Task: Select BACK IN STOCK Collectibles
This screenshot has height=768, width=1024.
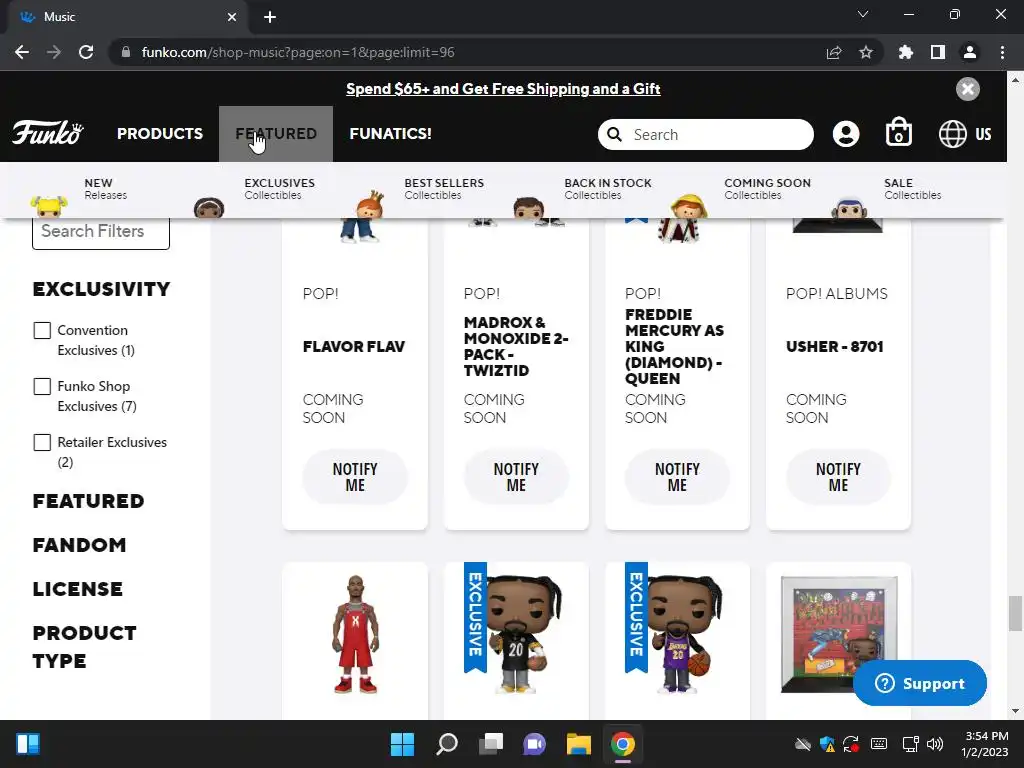Action: point(608,189)
